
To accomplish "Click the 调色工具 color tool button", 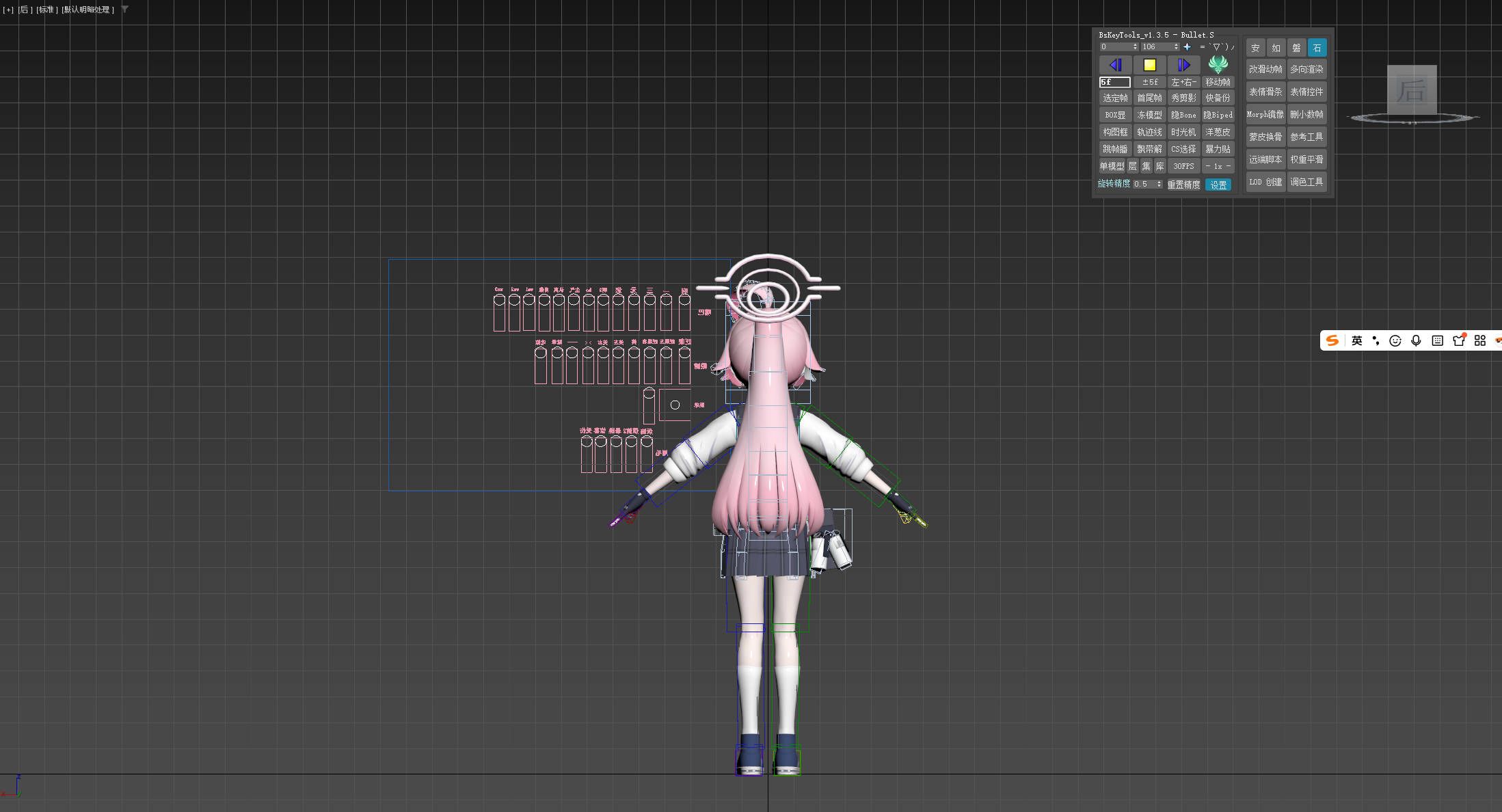I will tap(1306, 182).
